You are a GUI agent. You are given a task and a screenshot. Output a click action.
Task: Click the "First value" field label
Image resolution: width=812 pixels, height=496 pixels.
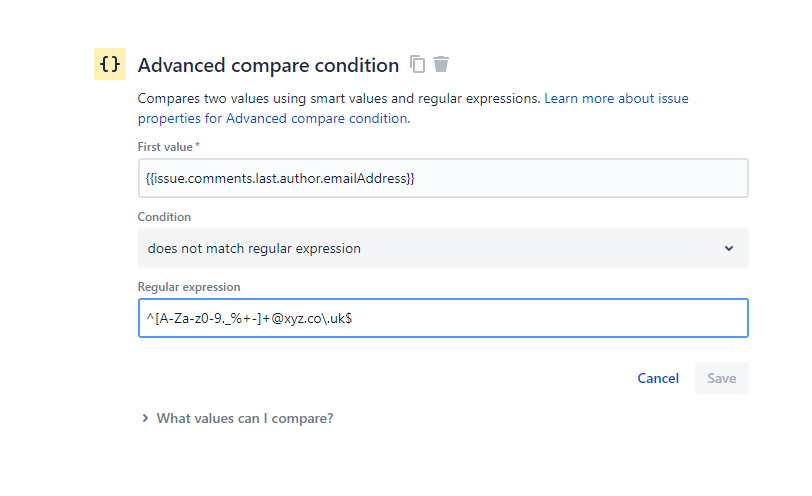point(165,147)
